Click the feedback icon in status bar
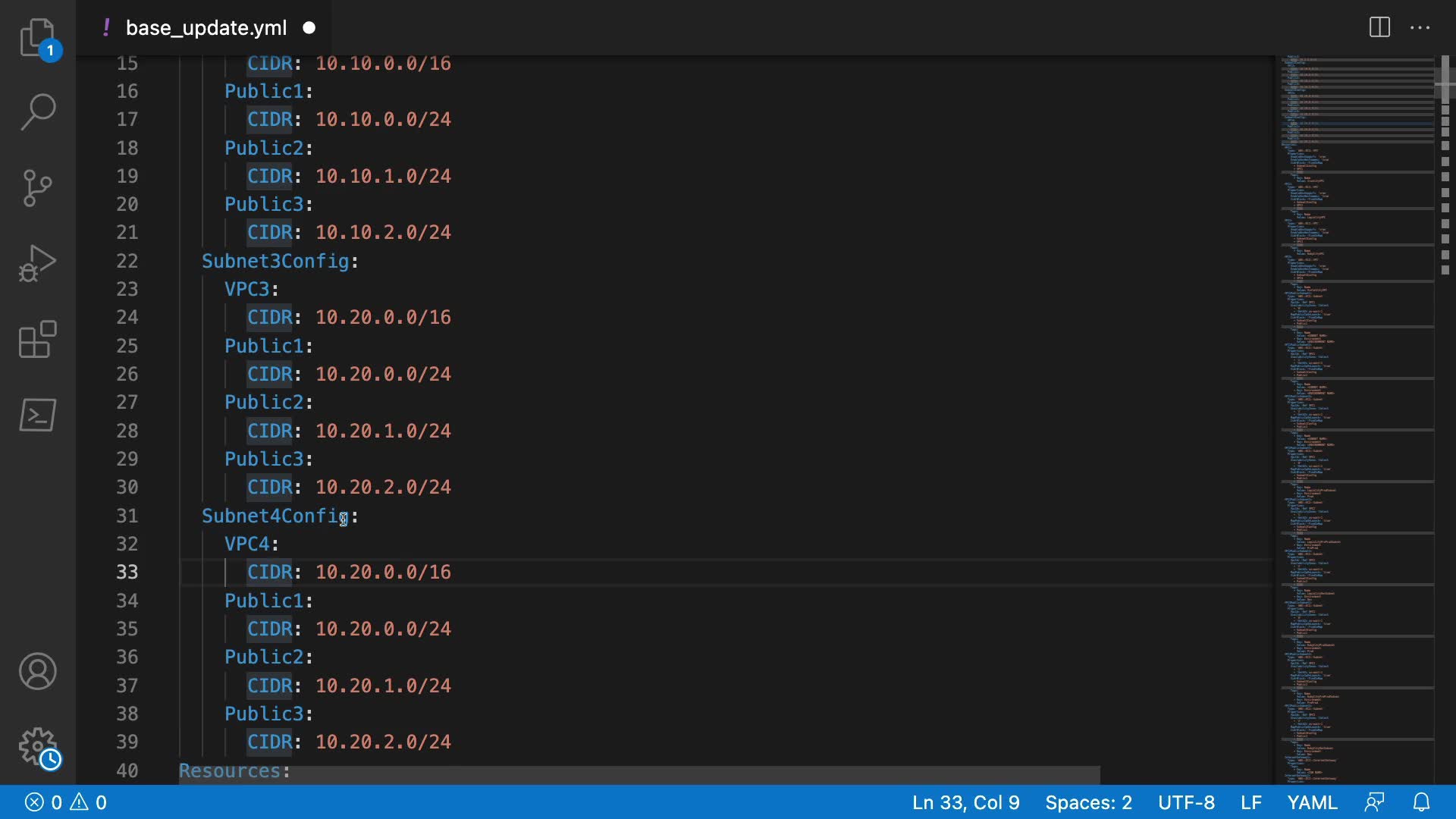Screen dimensions: 1456x819 tap(1374, 802)
